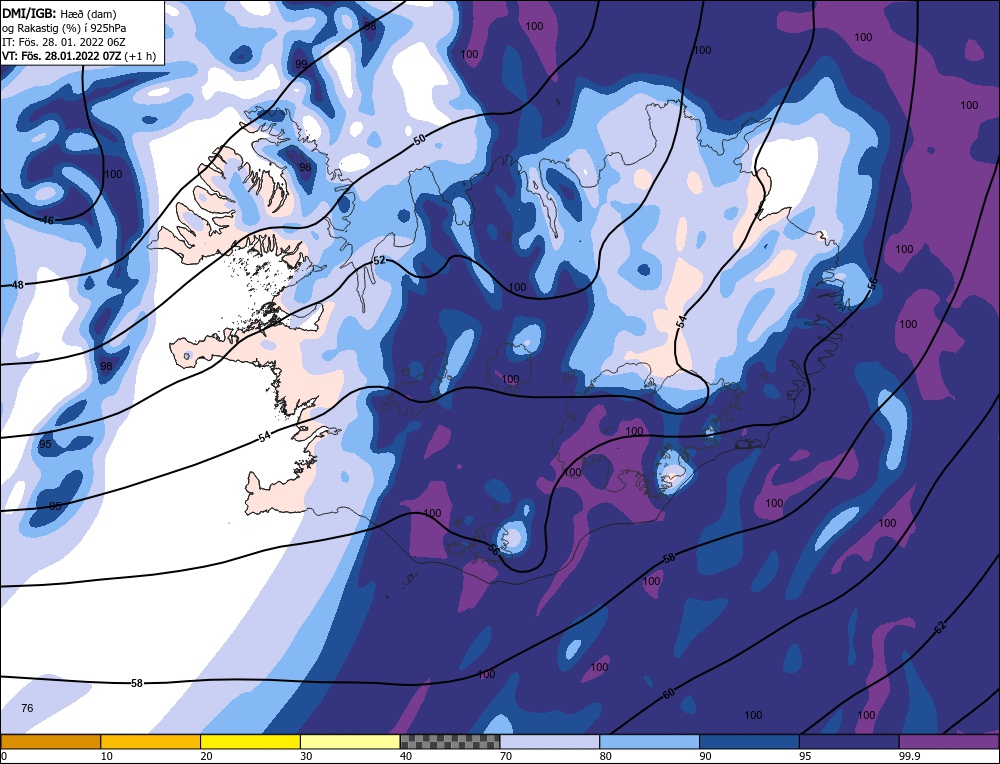Viewport: 1000px width, 764px height.
Task: Click the medium blue 90–95 legend swatch
Action: [749, 742]
